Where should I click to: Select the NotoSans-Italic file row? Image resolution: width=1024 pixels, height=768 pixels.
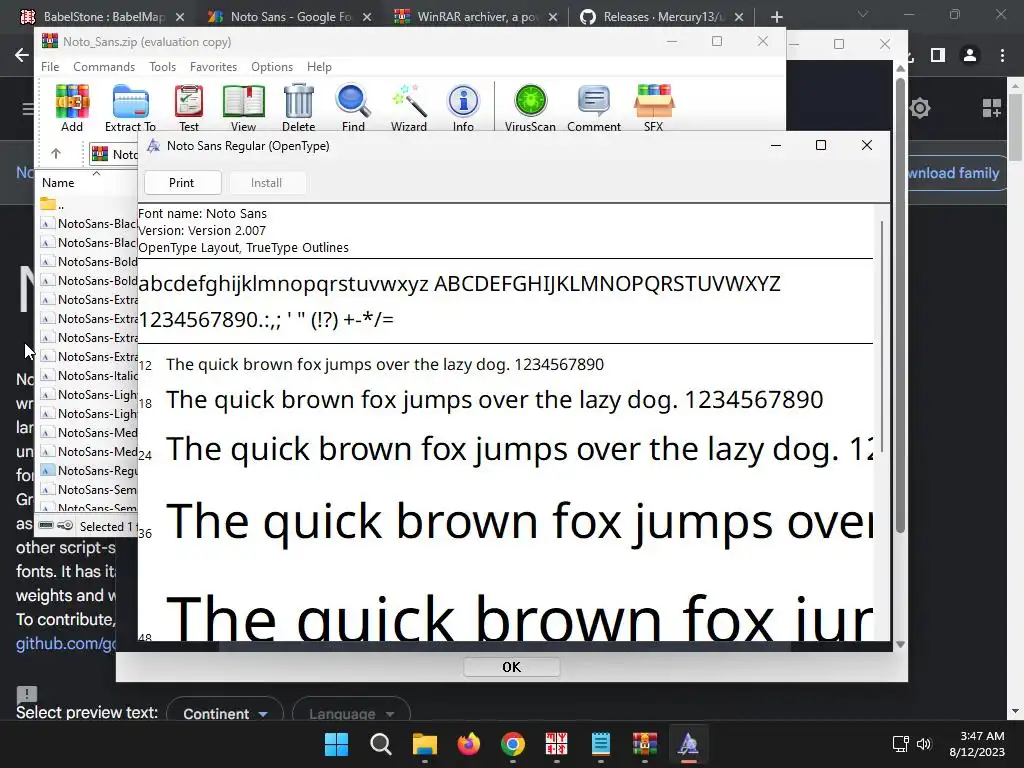click(89, 376)
